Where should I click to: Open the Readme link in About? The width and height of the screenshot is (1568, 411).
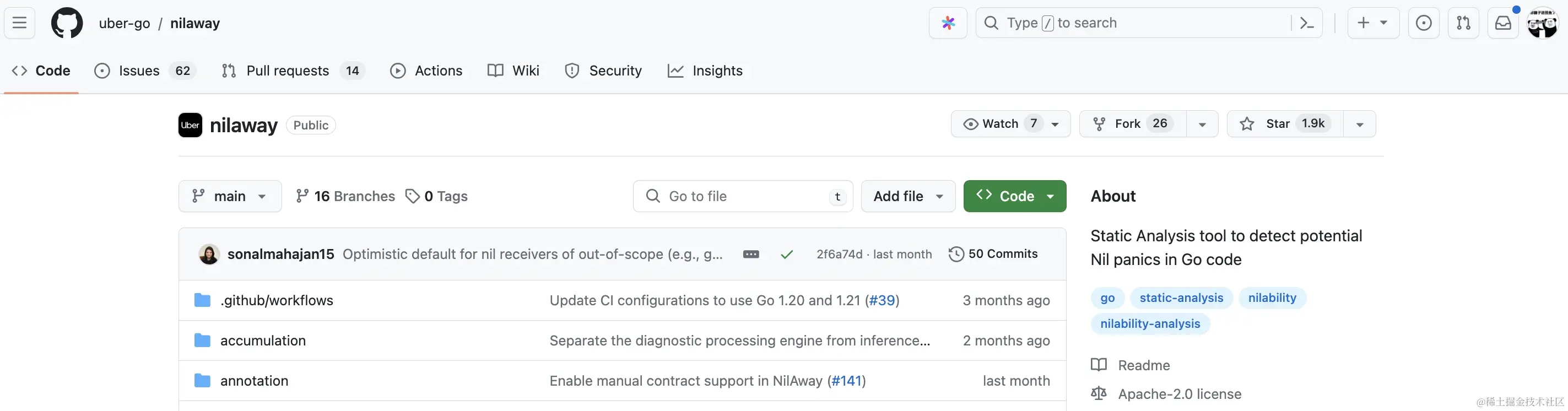pos(1144,365)
